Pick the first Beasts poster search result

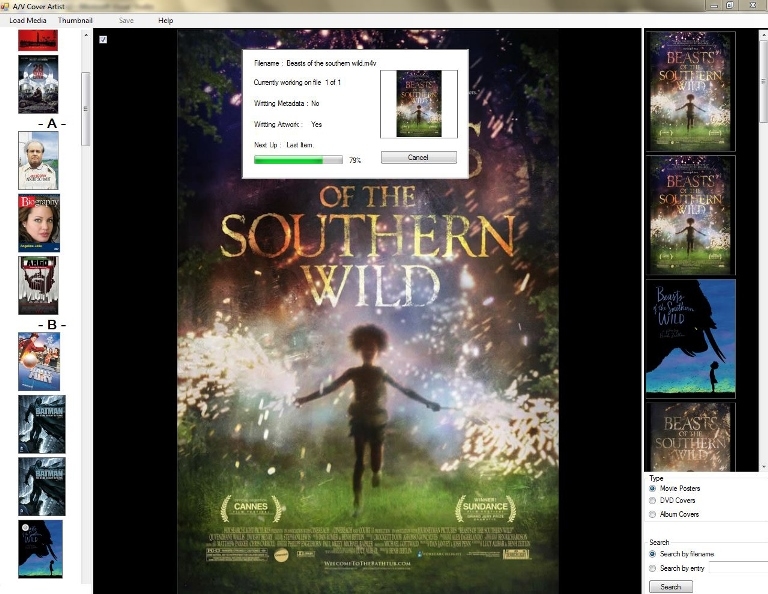(x=691, y=92)
